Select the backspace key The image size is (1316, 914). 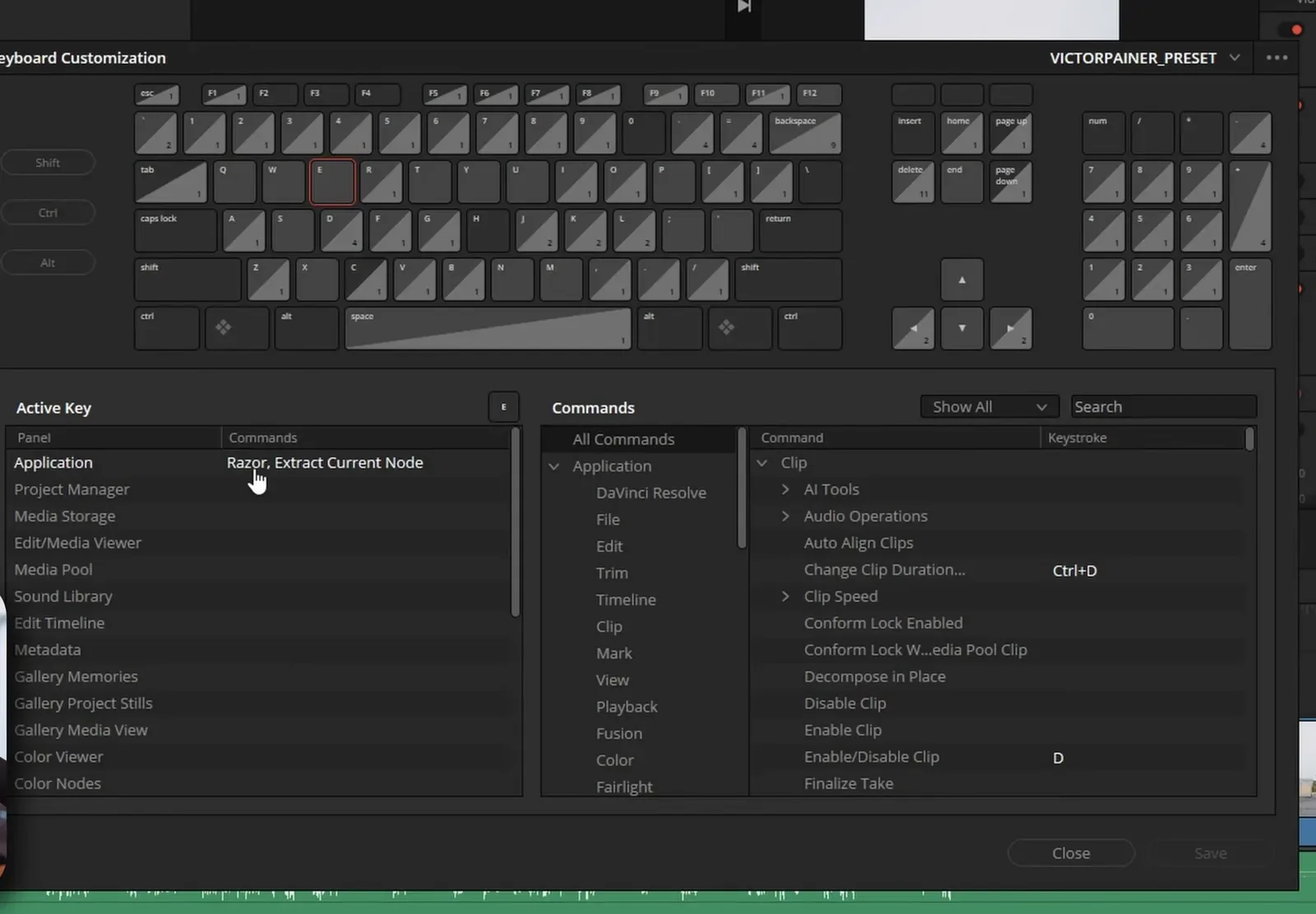point(805,133)
